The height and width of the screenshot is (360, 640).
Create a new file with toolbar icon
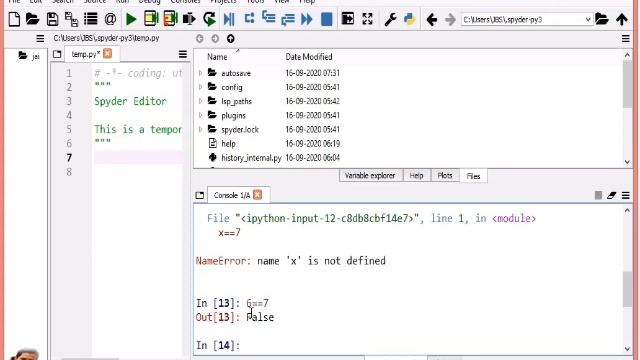point(14,19)
